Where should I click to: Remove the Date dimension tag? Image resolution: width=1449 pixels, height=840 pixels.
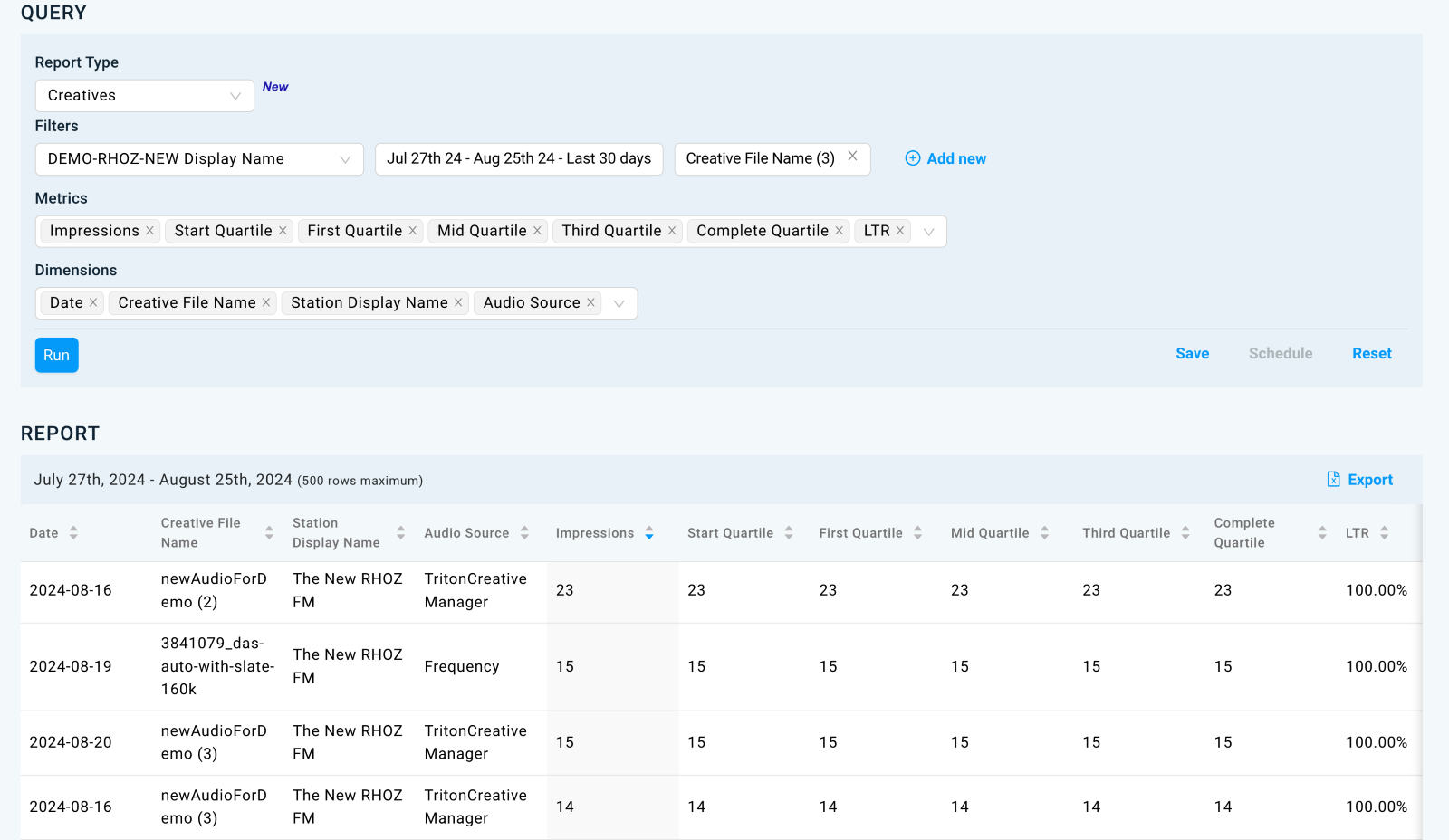pyautogui.click(x=93, y=302)
